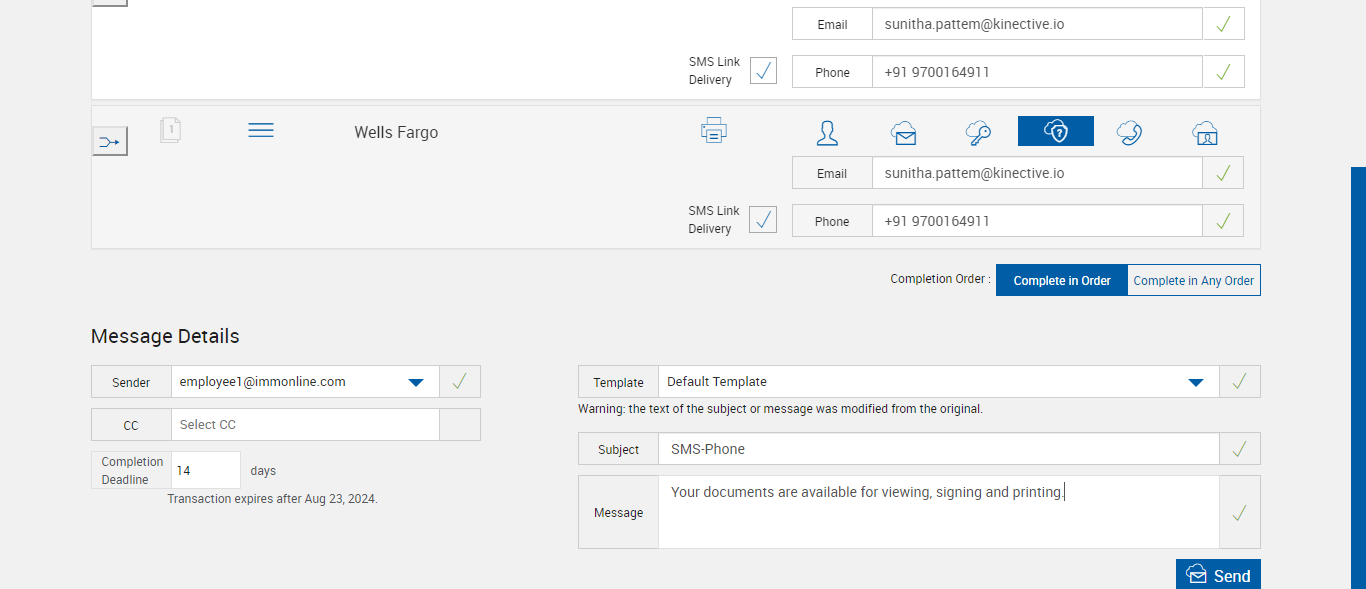Click the arrow routing button in Wells Fargo row

coord(110,142)
